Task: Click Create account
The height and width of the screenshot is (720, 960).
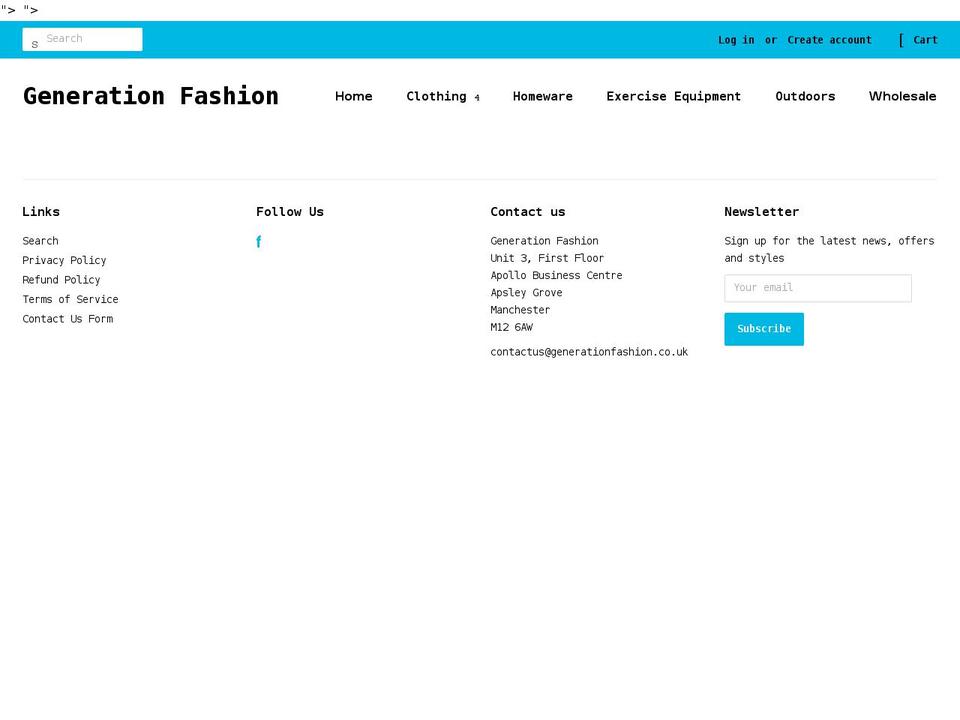Action: [x=829, y=40]
